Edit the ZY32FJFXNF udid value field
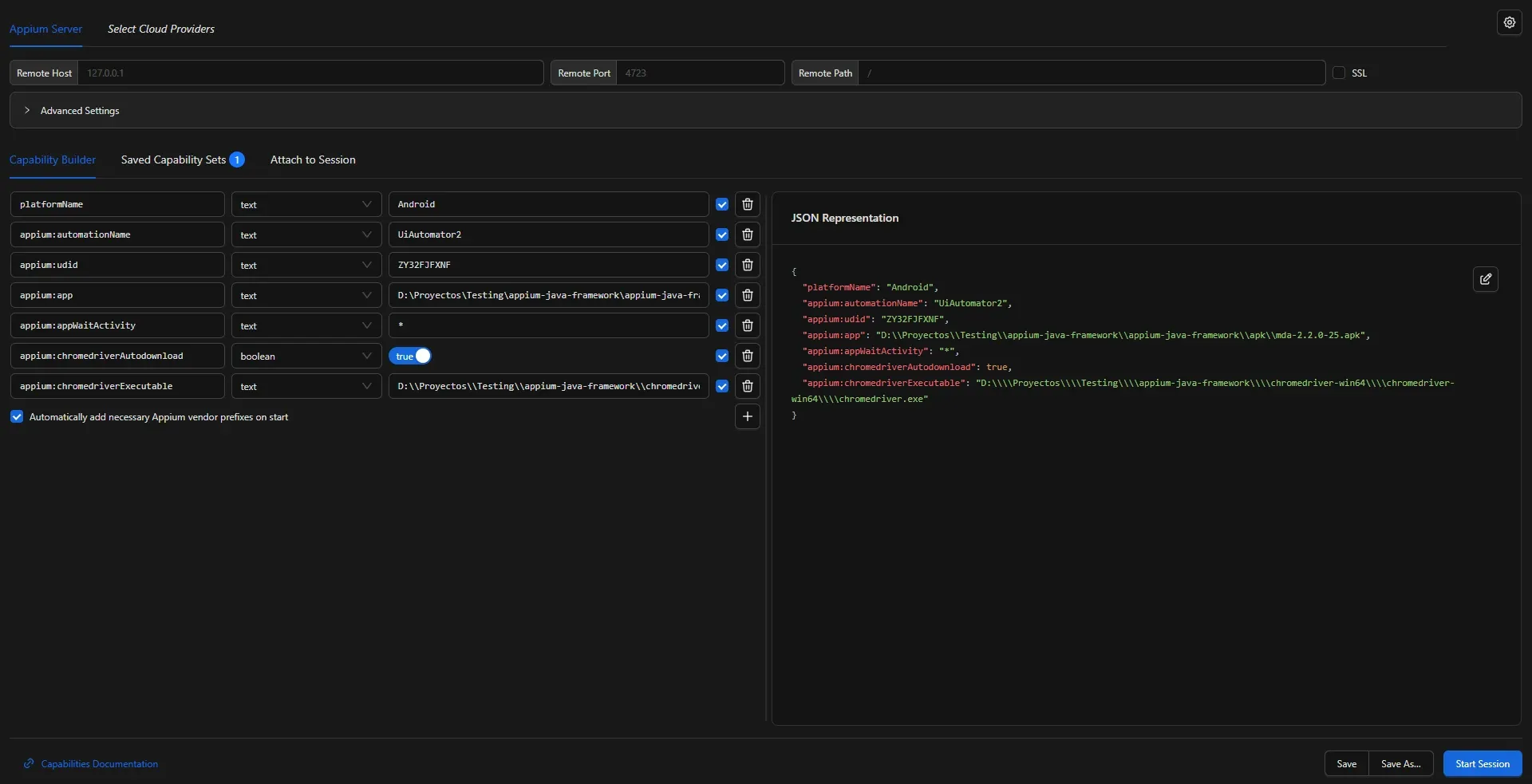This screenshot has width=1532, height=784. [x=549, y=265]
